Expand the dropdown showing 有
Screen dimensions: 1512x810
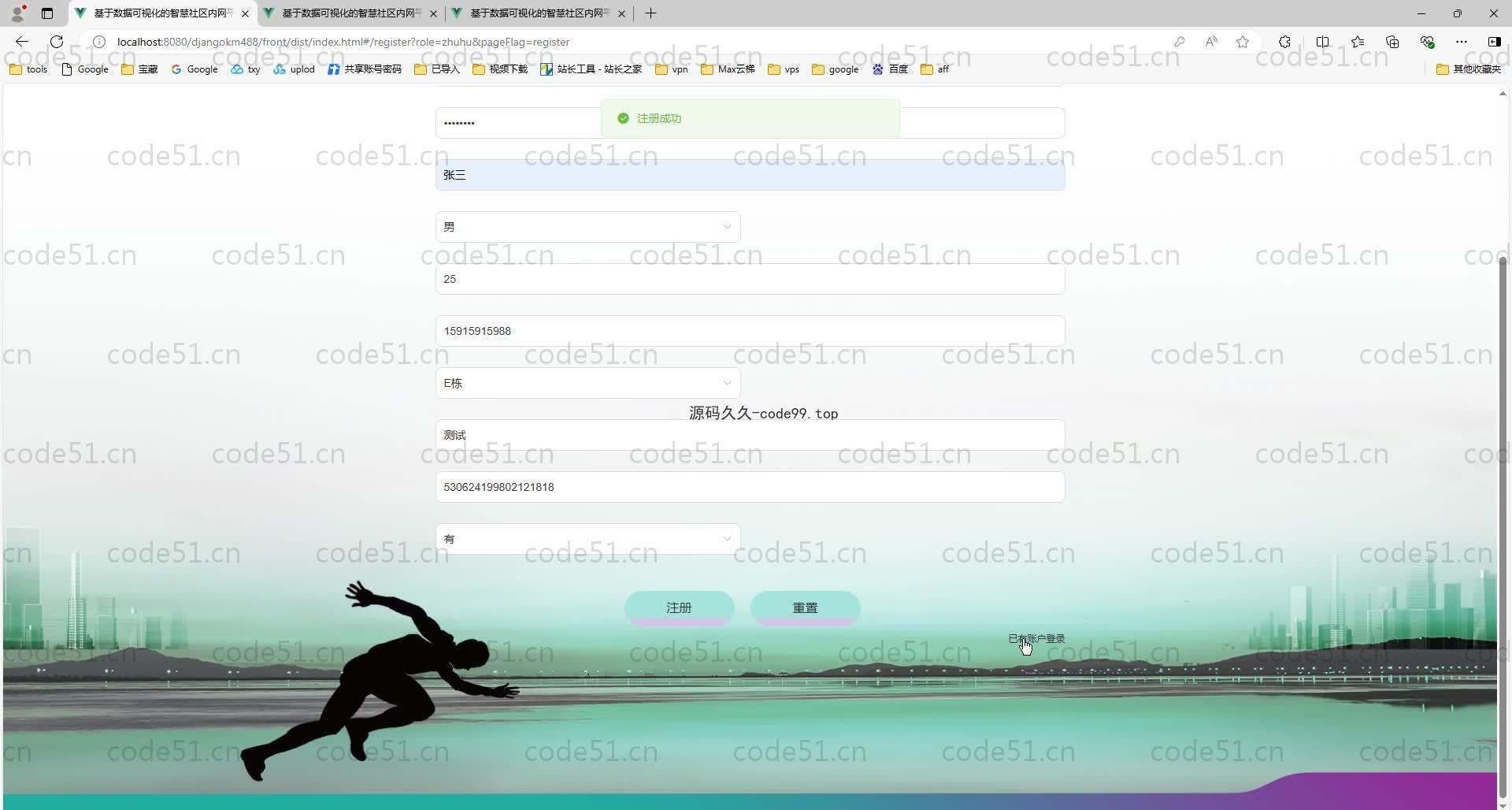click(x=587, y=539)
